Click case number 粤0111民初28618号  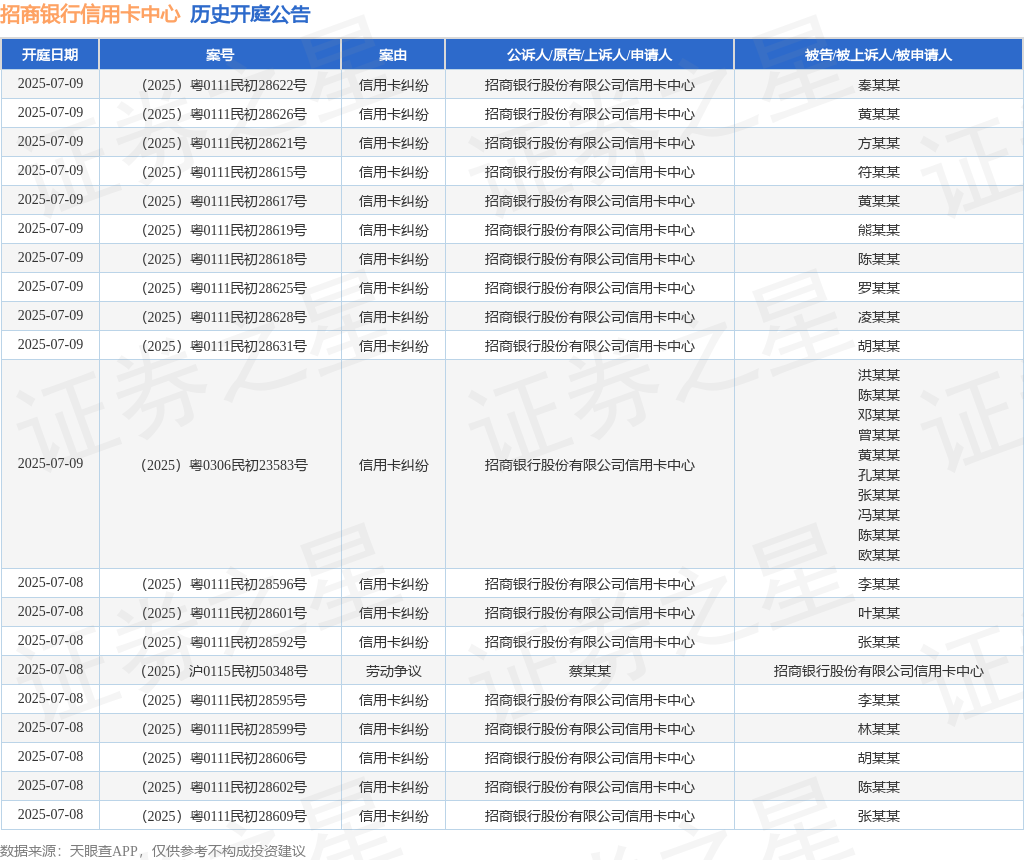pos(224,259)
